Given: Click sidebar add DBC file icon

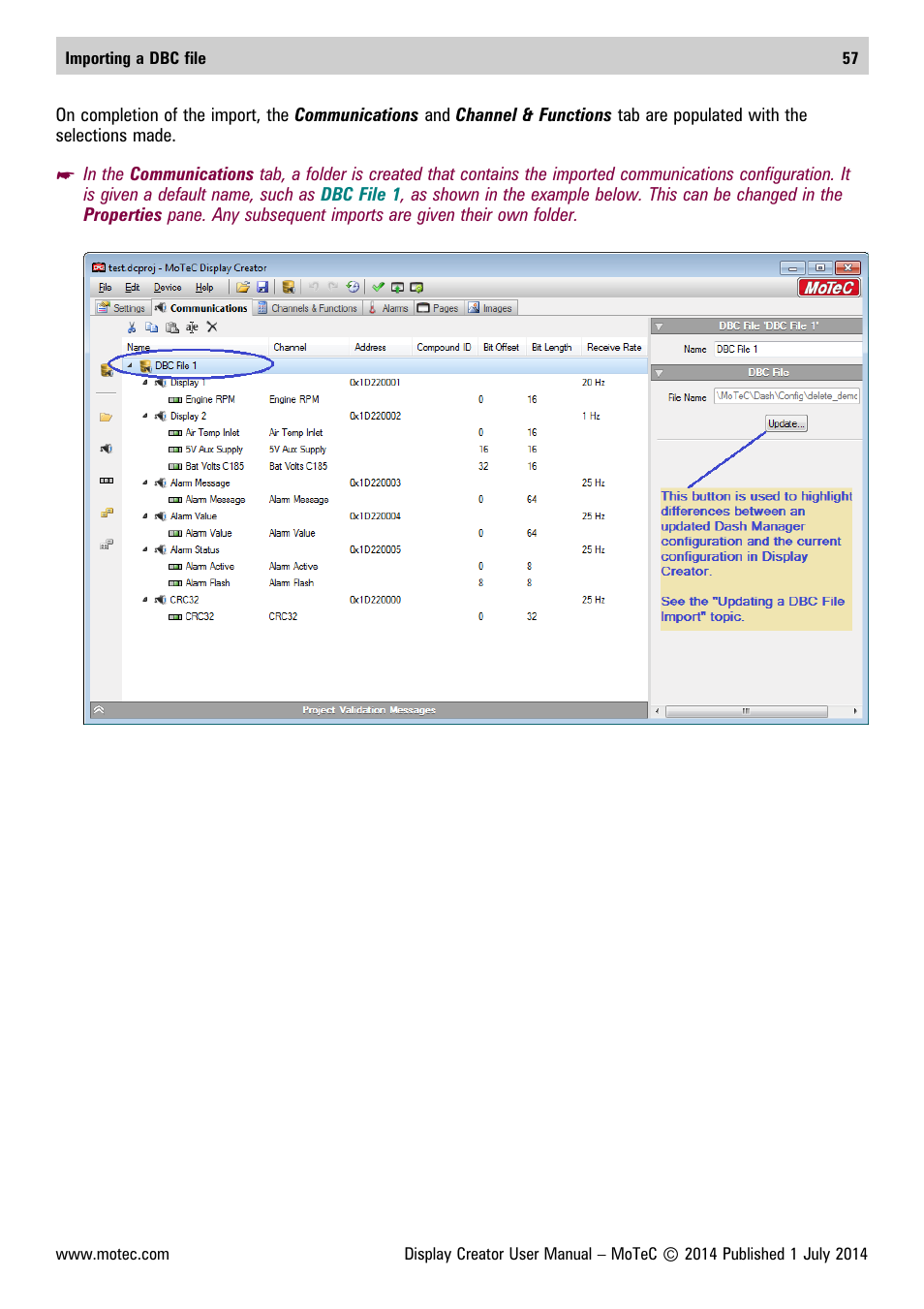Looking at the screenshot, I should 107,370.
